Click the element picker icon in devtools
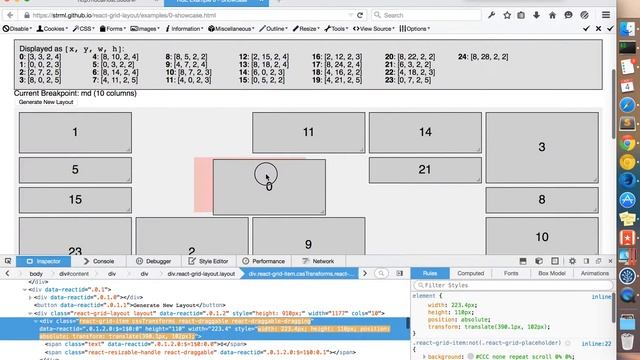Viewport: 640px width, 360px height. click(8, 261)
